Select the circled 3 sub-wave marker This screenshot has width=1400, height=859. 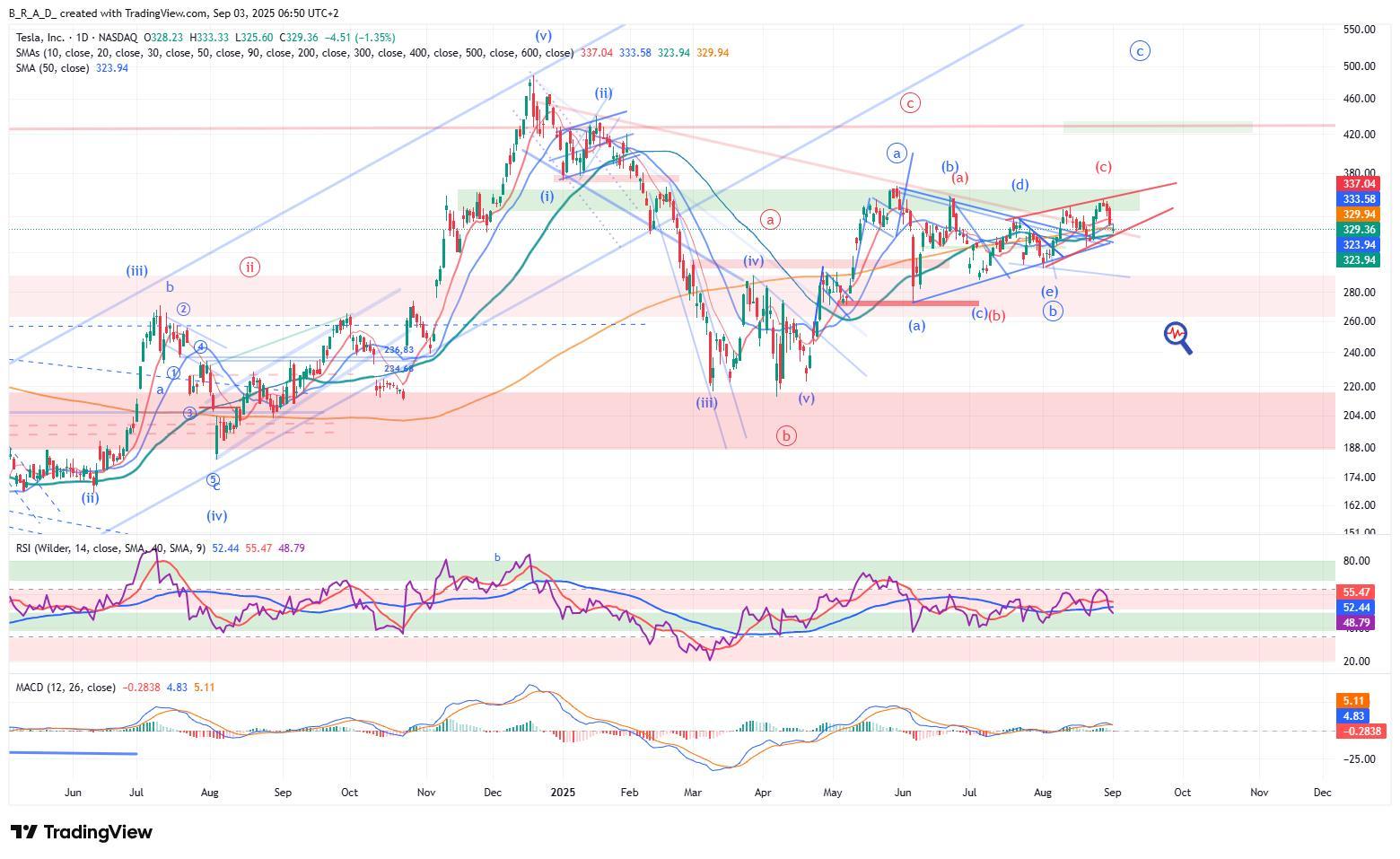tap(189, 413)
